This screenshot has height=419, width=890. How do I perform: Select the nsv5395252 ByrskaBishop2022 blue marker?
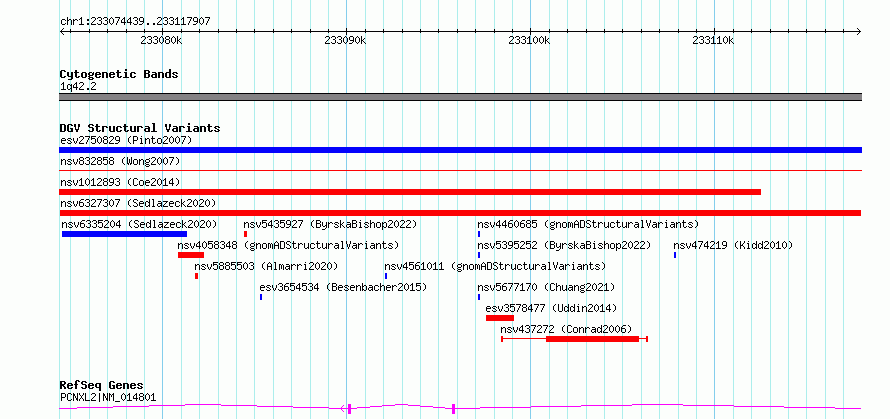pyautogui.click(x=479, y=255)
